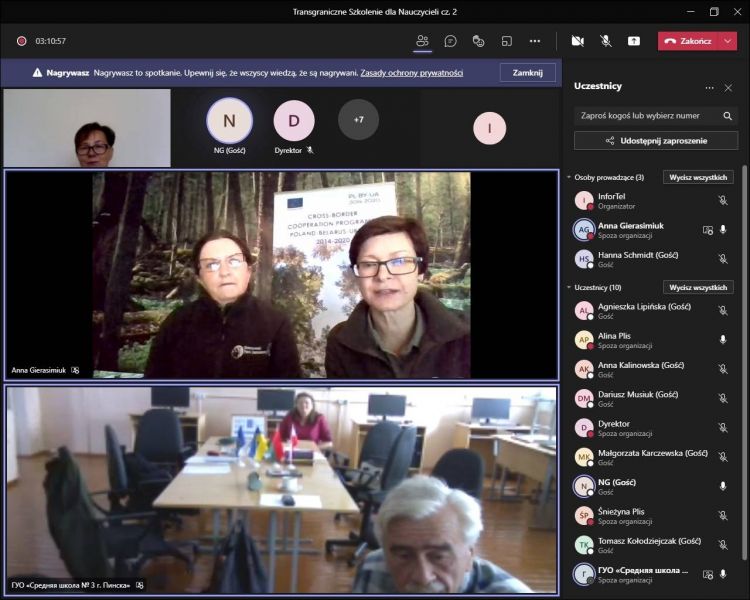Collapse the Uczestnicy (10) section
750x600 pixels.
click(569, 287)
